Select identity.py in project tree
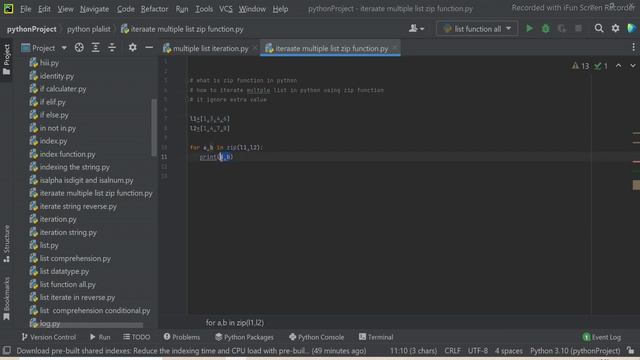Screen dimensions: 640x360 [x=56, y=76]
